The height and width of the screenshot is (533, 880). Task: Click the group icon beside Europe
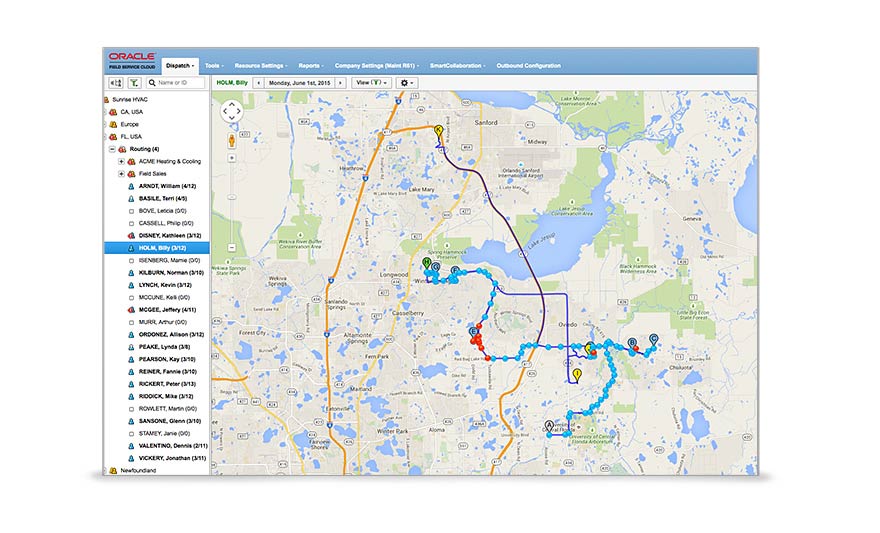(x=113, y=124)
